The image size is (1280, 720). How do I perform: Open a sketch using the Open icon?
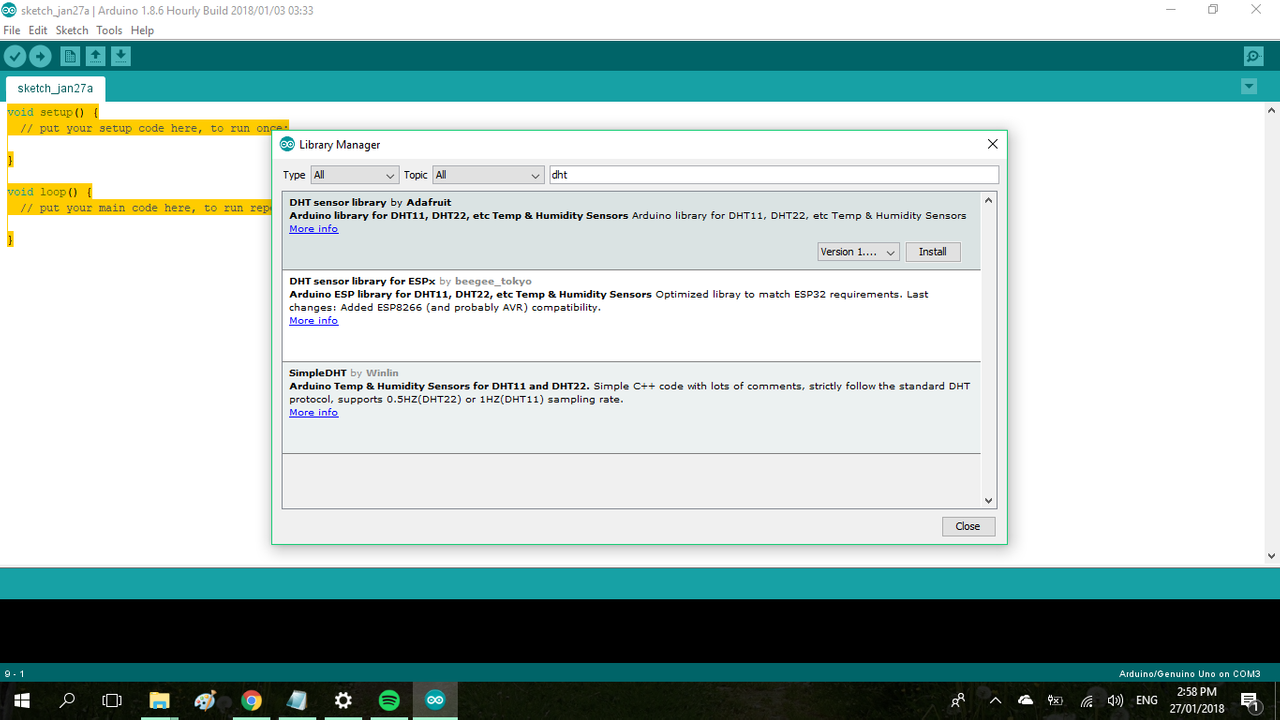[x=95, y=57]
